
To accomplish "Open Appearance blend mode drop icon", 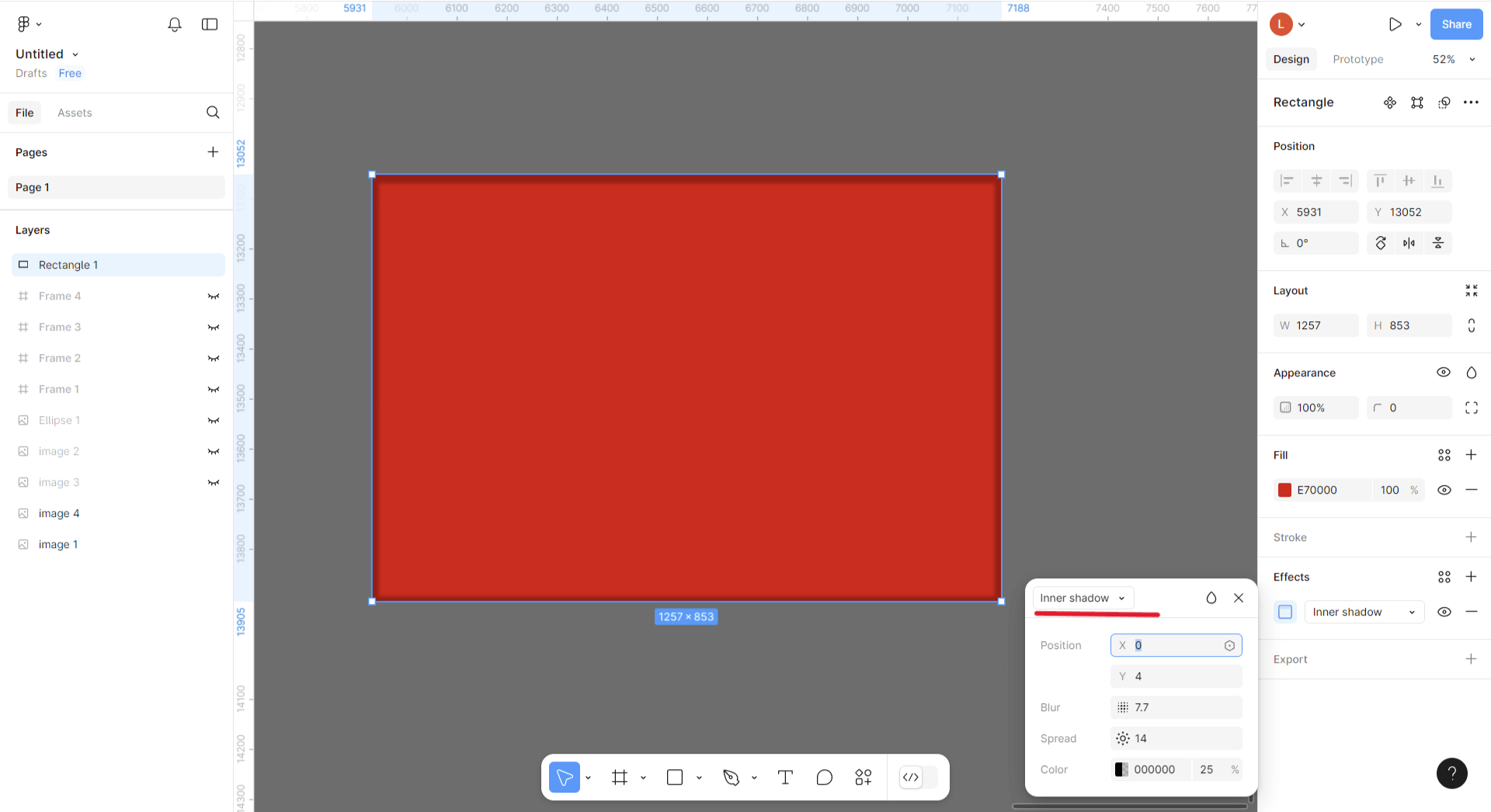I will 1471,373.
